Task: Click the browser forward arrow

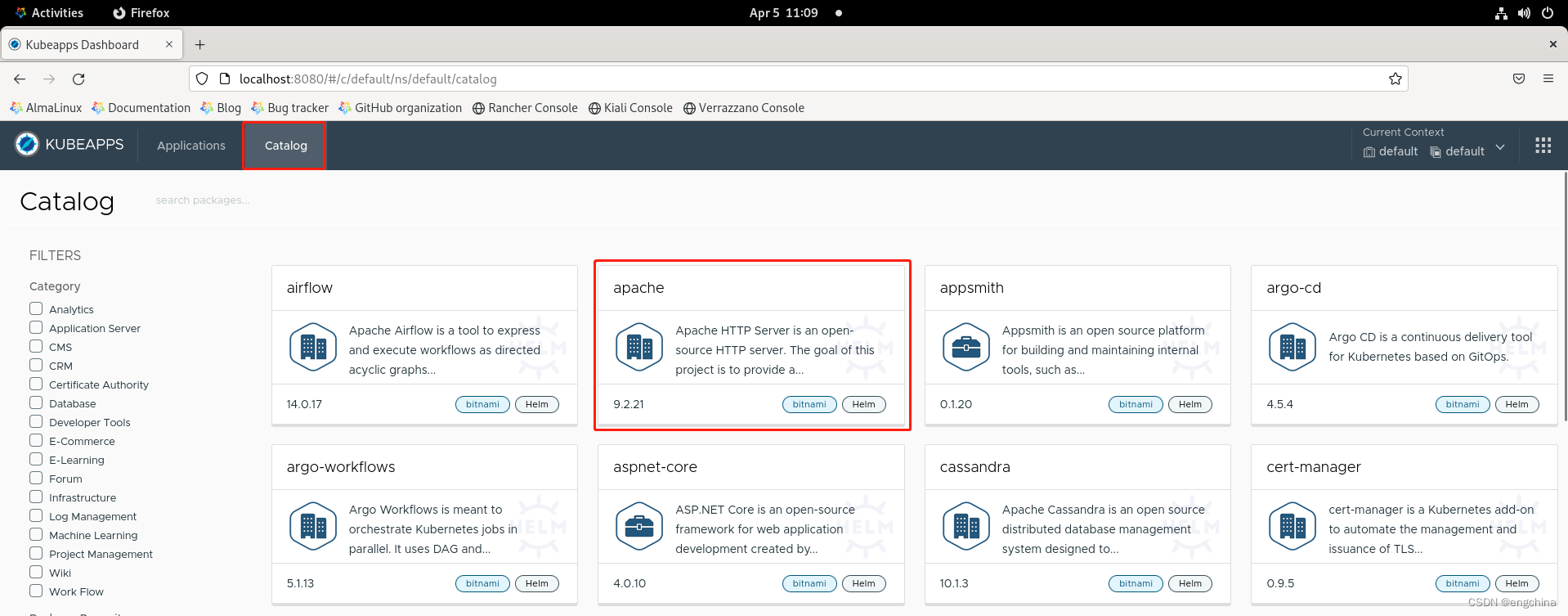Action: 49,79
